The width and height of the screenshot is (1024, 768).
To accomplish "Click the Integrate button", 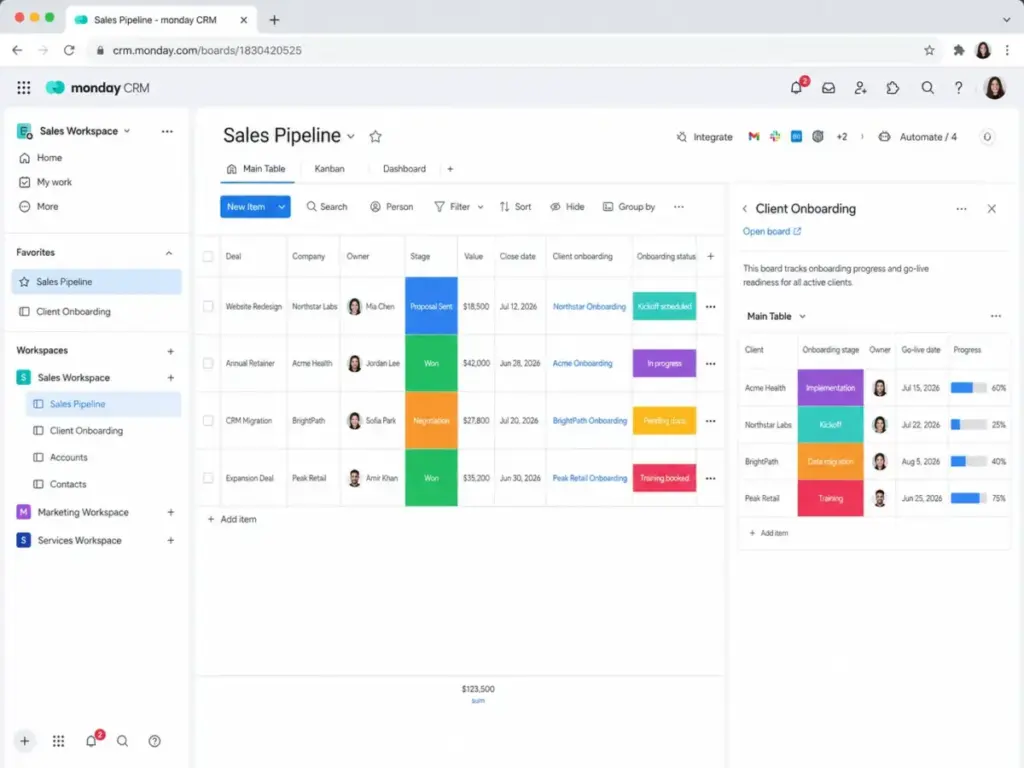I will tap(704, 136).
